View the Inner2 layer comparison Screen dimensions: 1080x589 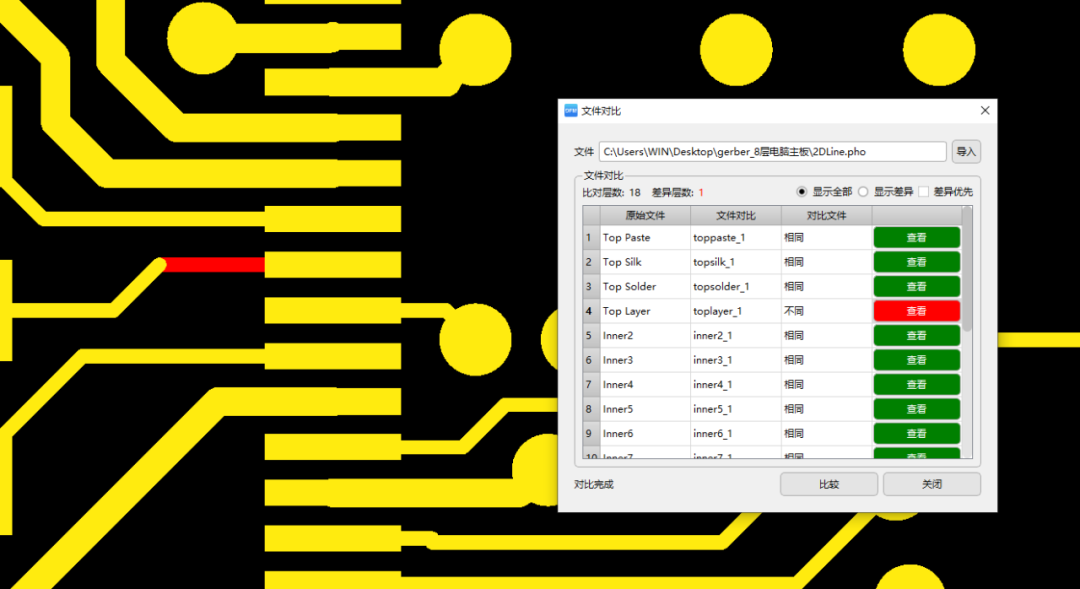click(917, 335)
